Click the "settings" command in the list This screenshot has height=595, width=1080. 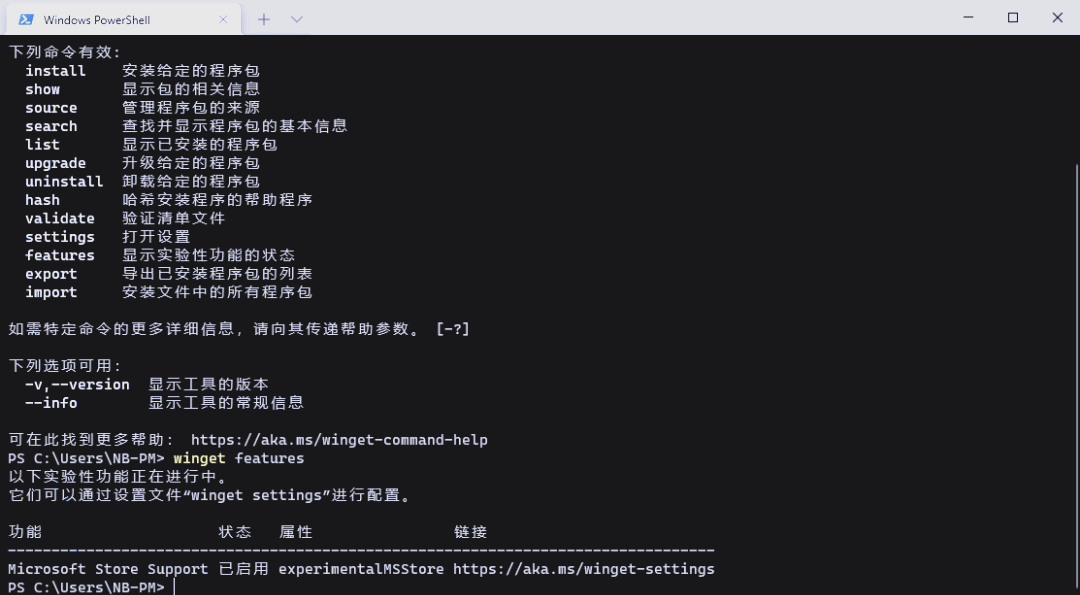tap(60, 237)
